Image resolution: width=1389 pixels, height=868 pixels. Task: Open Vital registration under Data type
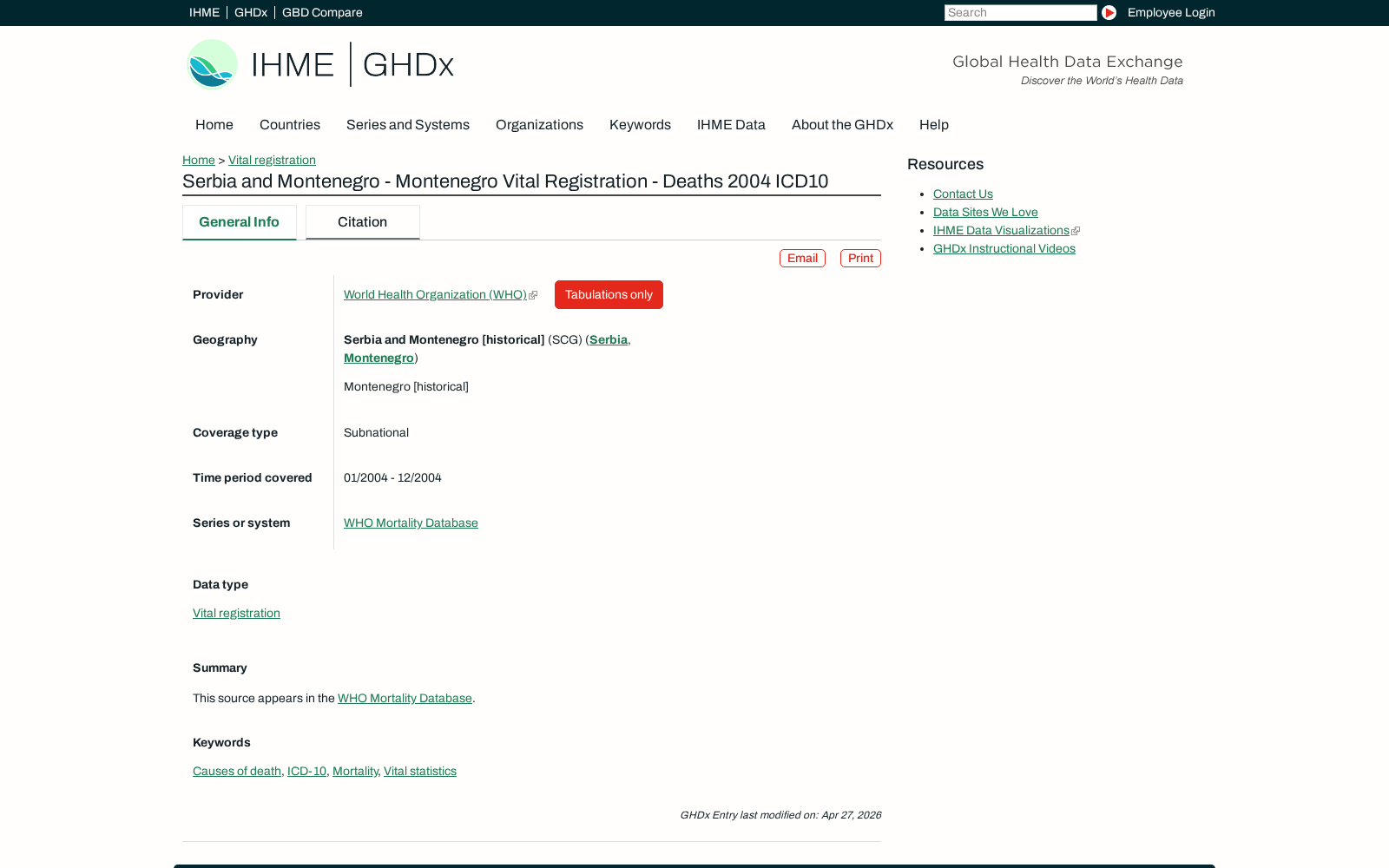[x=236, y=614]
